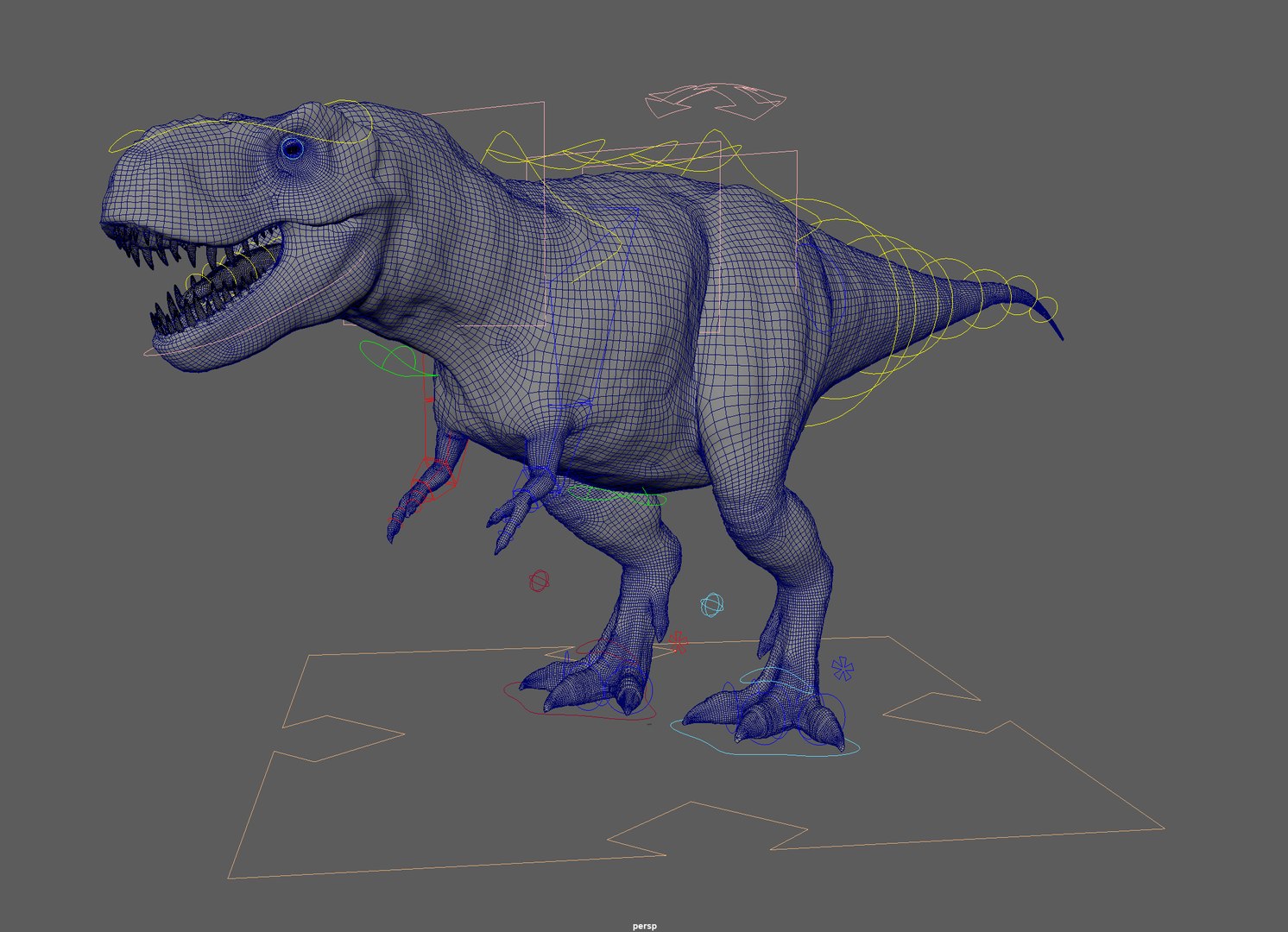Select the tan arrow-shaped ground root control
This screenshot has width=1288, height=932.
pyautogui.click(x=696, y=758)
